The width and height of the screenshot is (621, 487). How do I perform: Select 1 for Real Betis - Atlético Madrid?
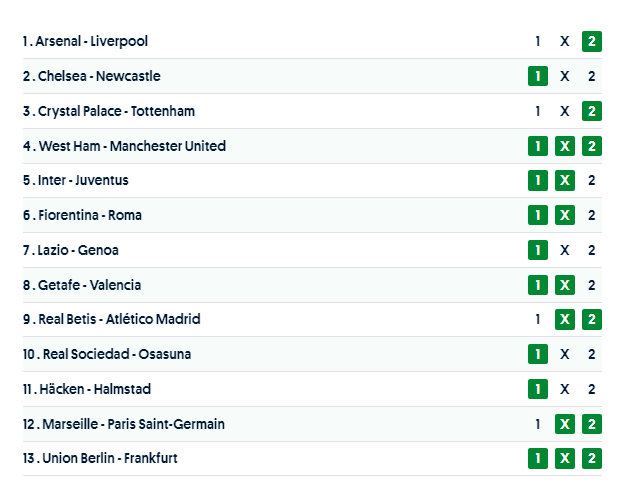click(x=537, y=320)
